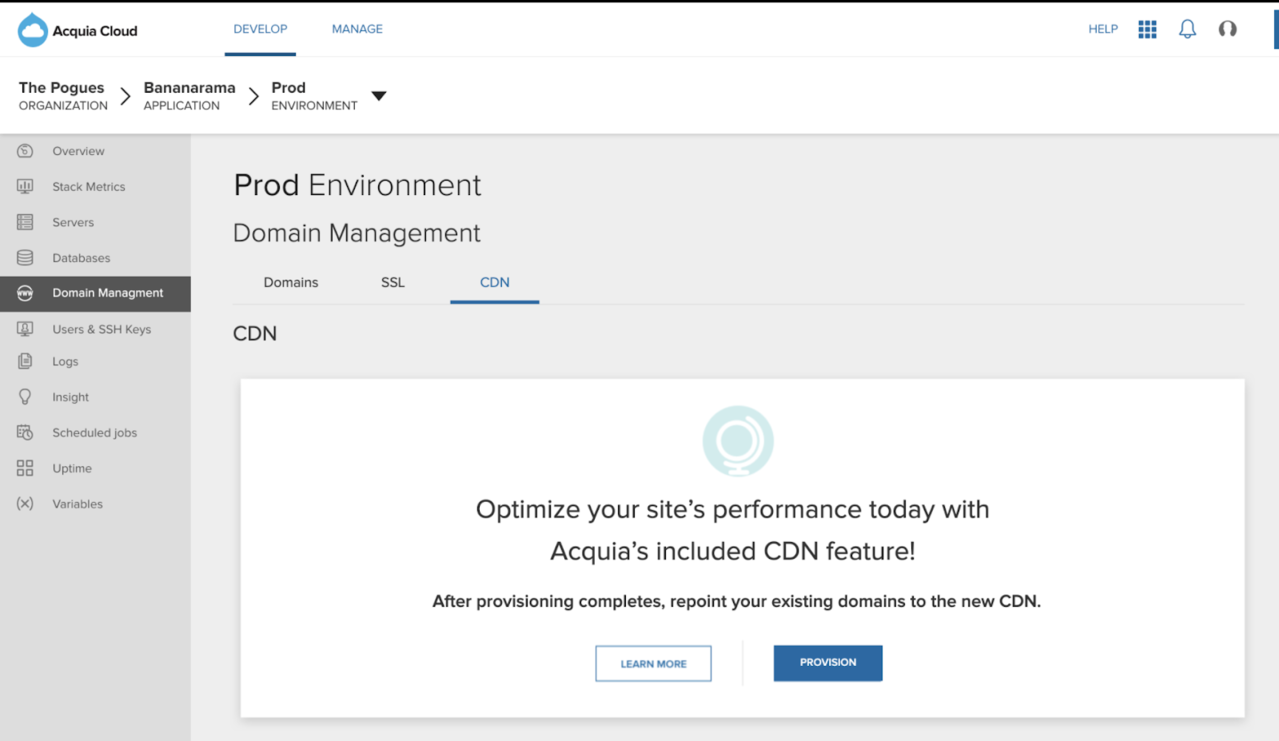Image resolution: width=1279 pixels, height=741 pixels.
Task: Expand the Prod environment dropdown
Action: click(379, 95)
